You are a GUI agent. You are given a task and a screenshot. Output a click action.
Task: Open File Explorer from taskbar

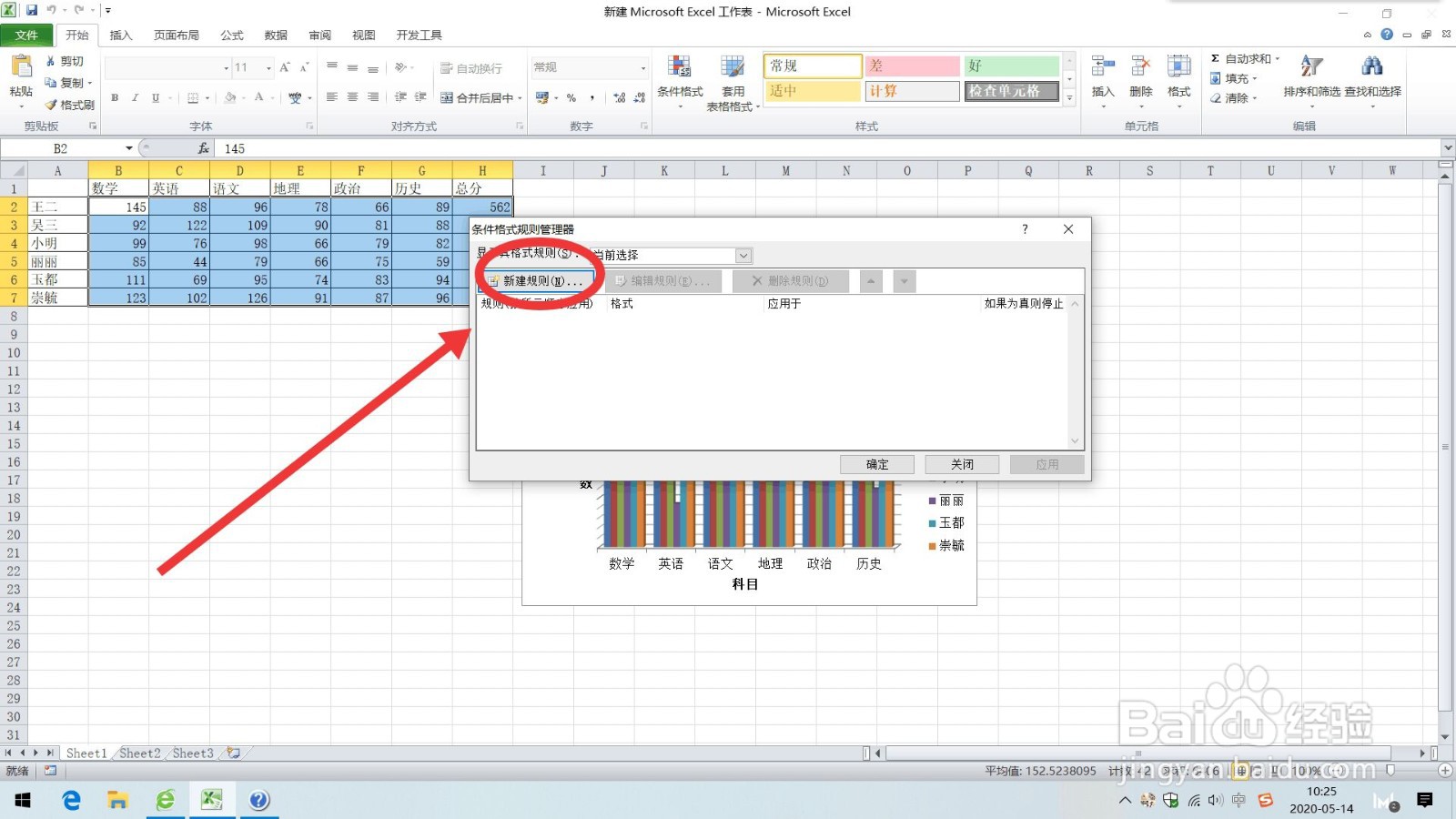coord(117,800)
